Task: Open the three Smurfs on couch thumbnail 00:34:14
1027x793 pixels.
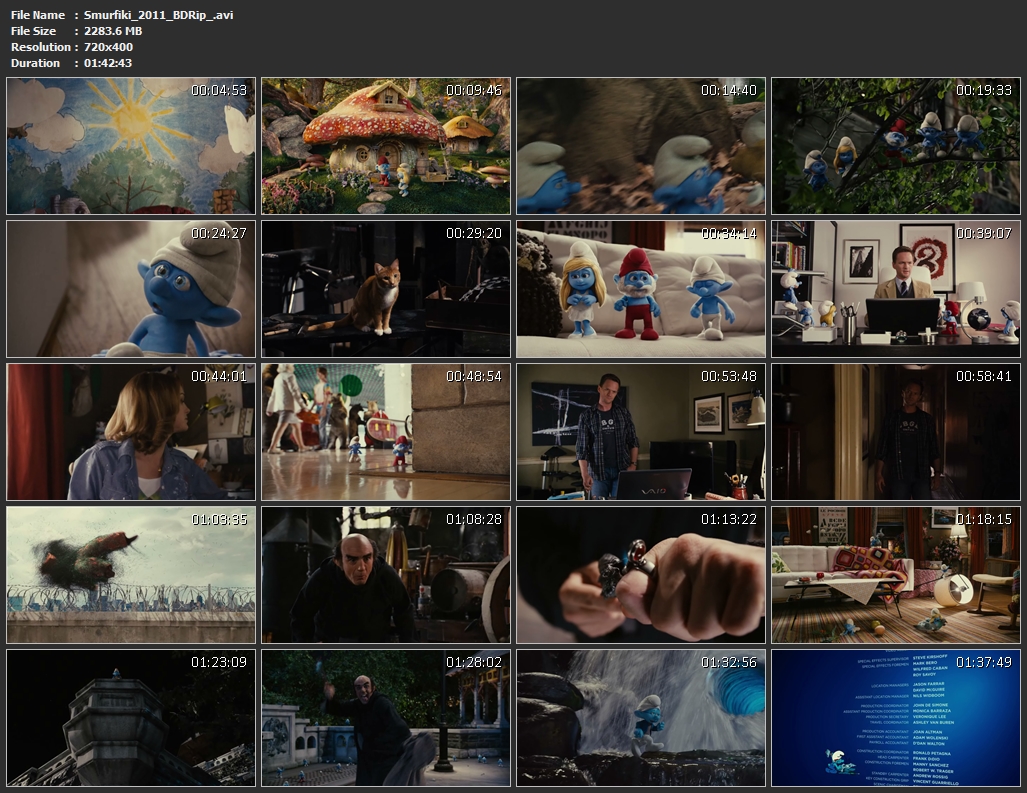Action: click(641, 289)
